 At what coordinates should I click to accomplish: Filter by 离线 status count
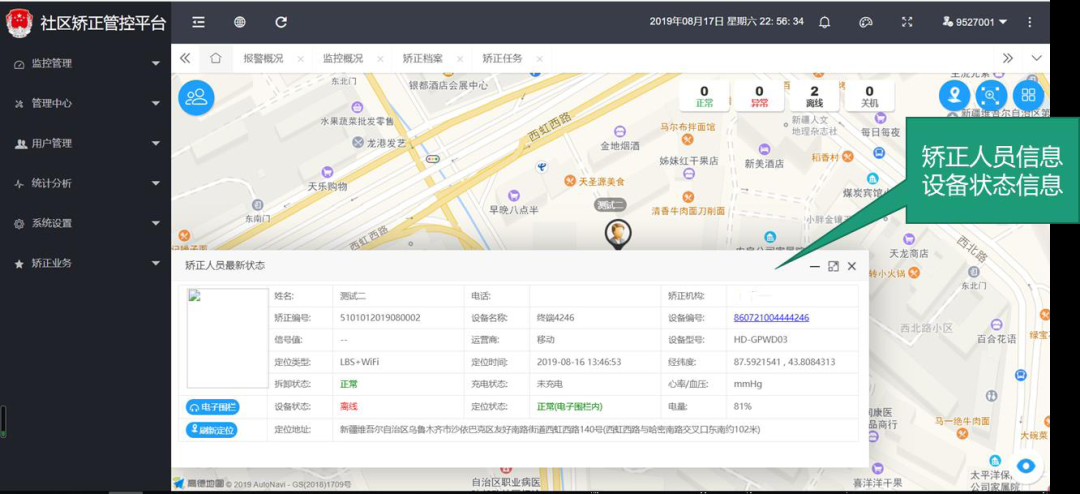coord(814,96)
